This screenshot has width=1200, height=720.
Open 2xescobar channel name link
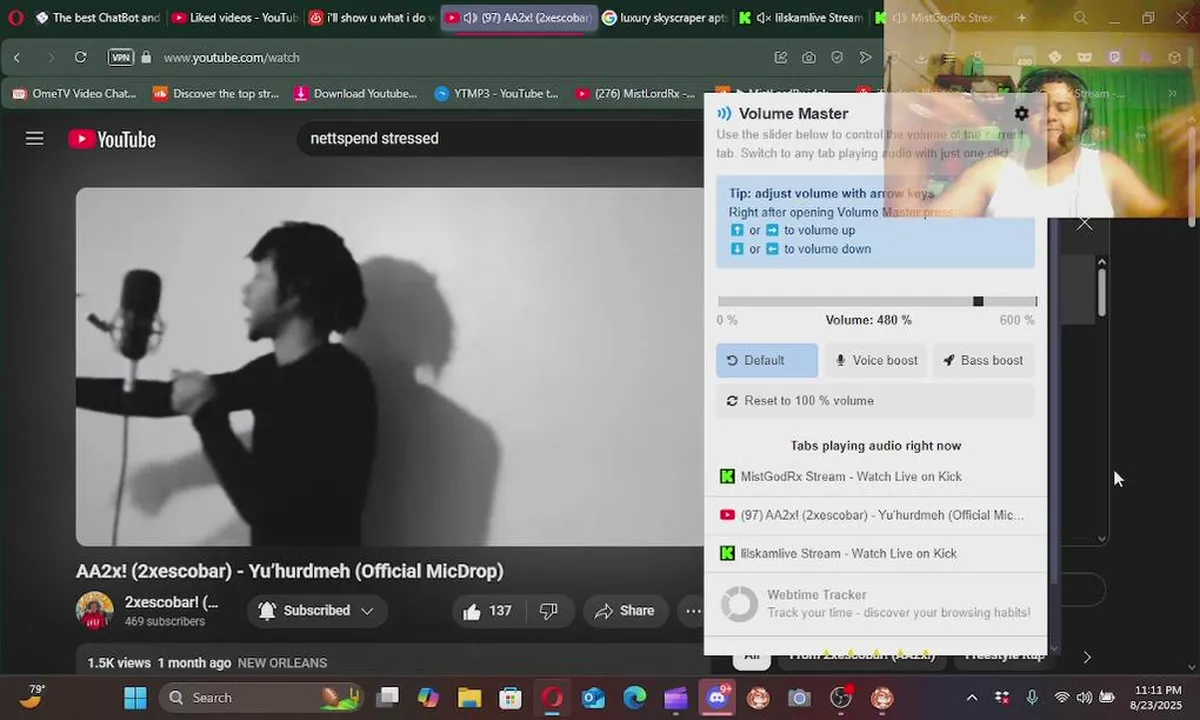tap(171, 602)
